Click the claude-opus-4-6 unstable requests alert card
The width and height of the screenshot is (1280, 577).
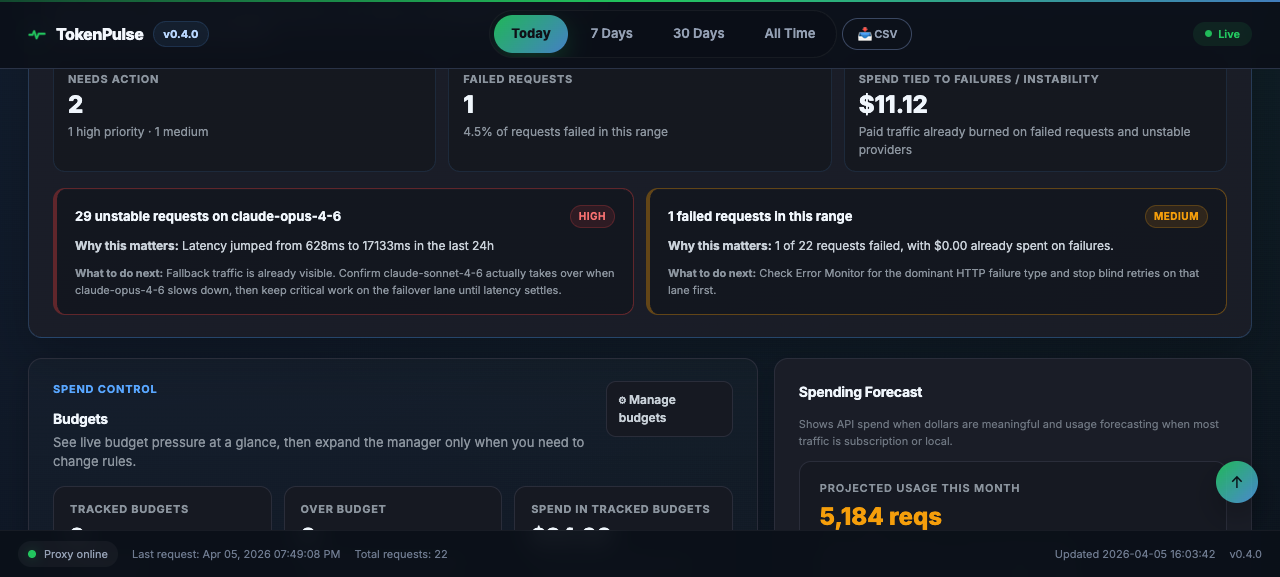pyautogui.click(x=343, y=251)
